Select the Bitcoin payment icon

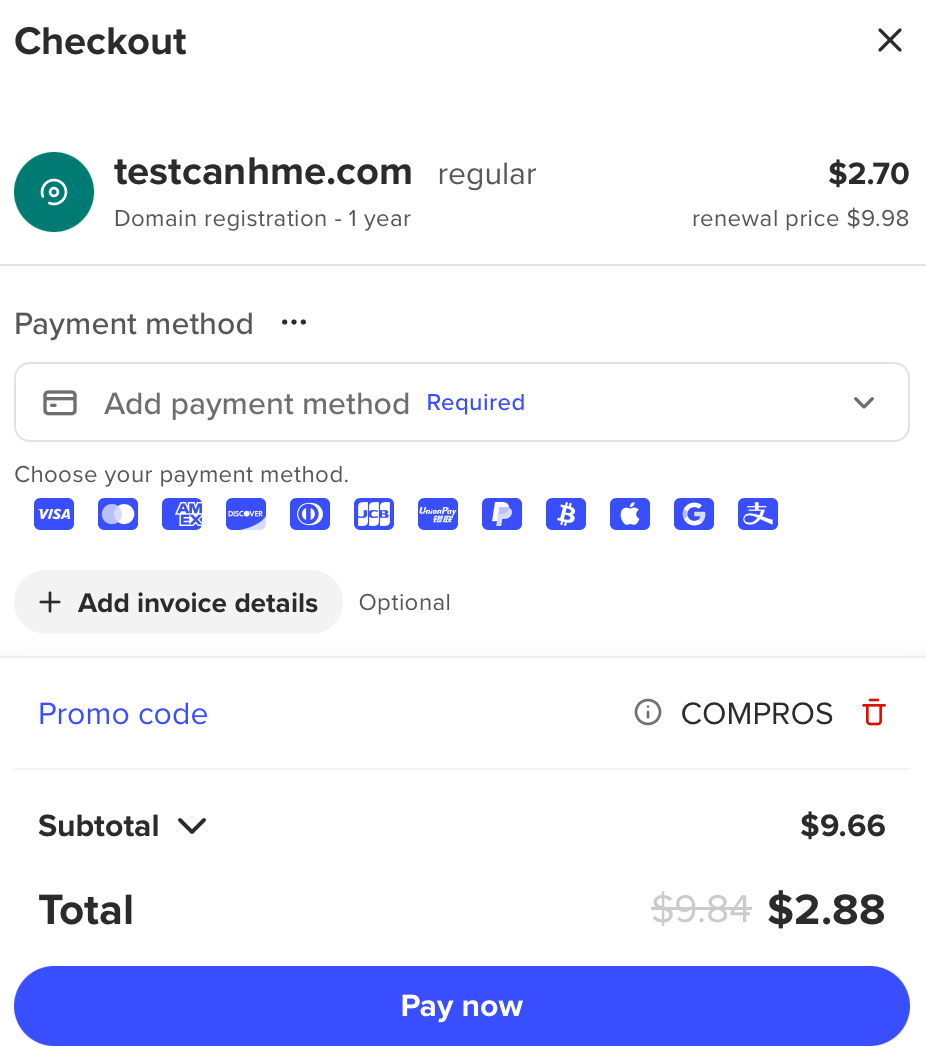pyautogui.click(x=566, y=514)
